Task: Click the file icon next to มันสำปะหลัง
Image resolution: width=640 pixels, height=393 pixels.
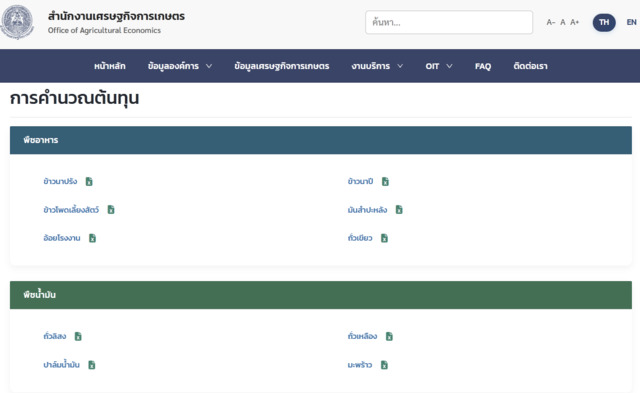Action: 399,210
